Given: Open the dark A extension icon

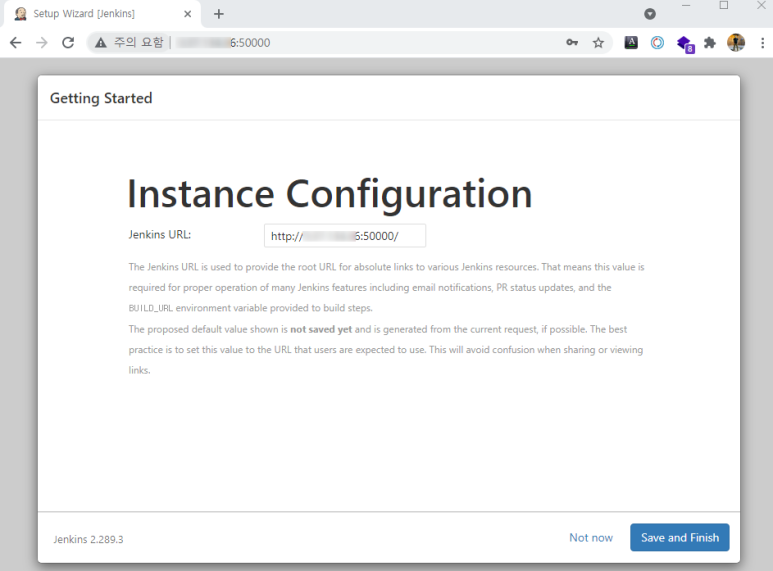Looking at the screenshot, I should click(x=631, y=43).
